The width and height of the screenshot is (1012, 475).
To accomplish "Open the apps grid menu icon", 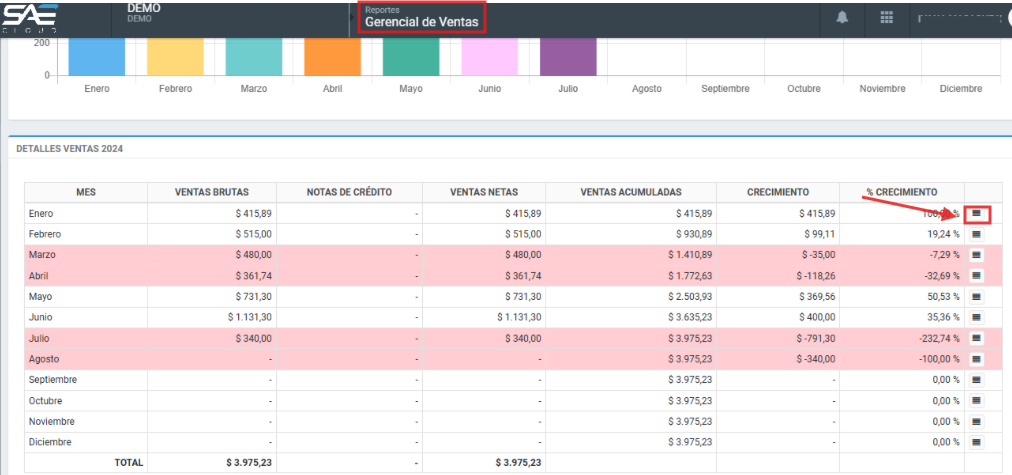I will coord(886,18).
